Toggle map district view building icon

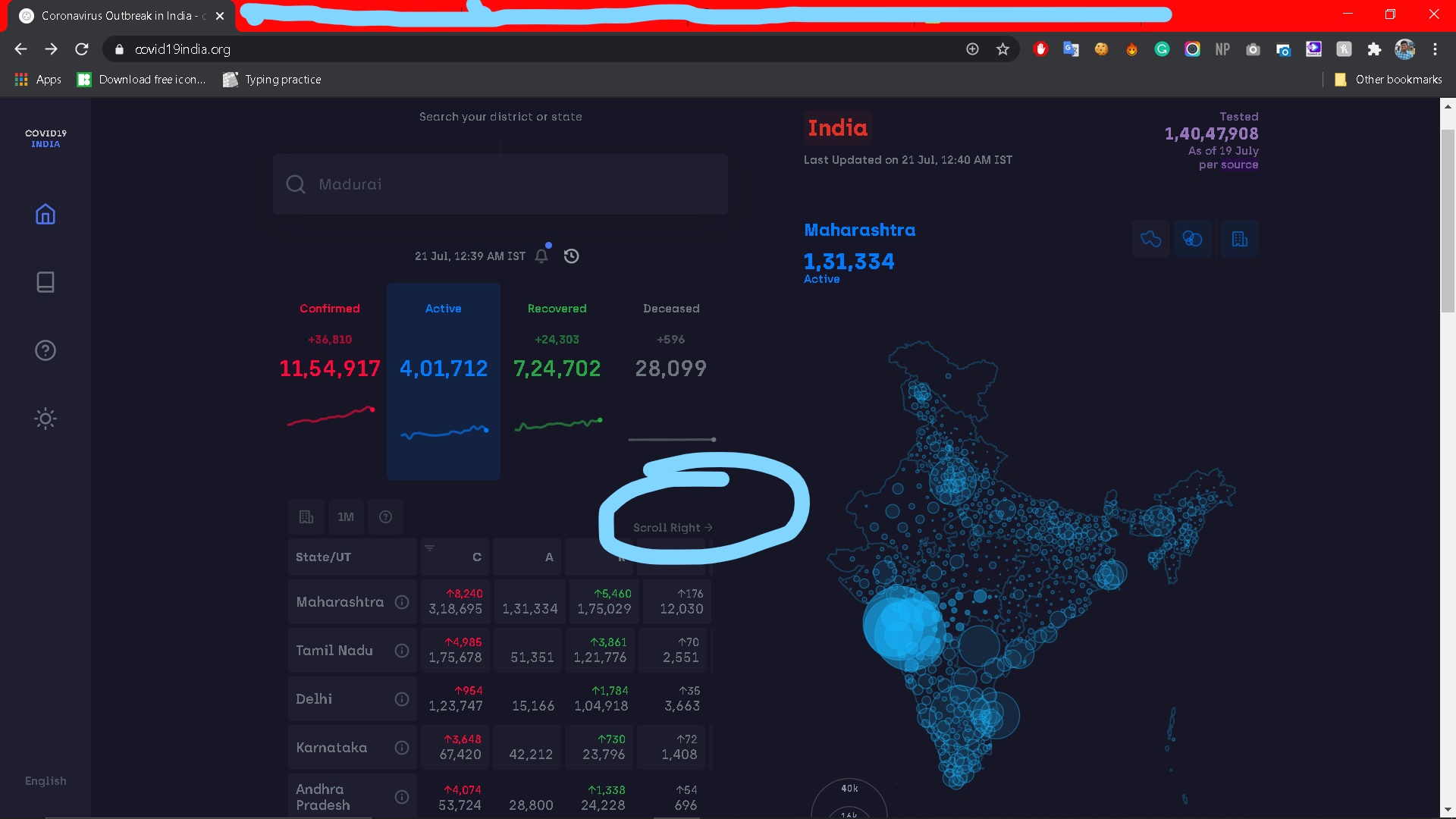(1240, 239)
